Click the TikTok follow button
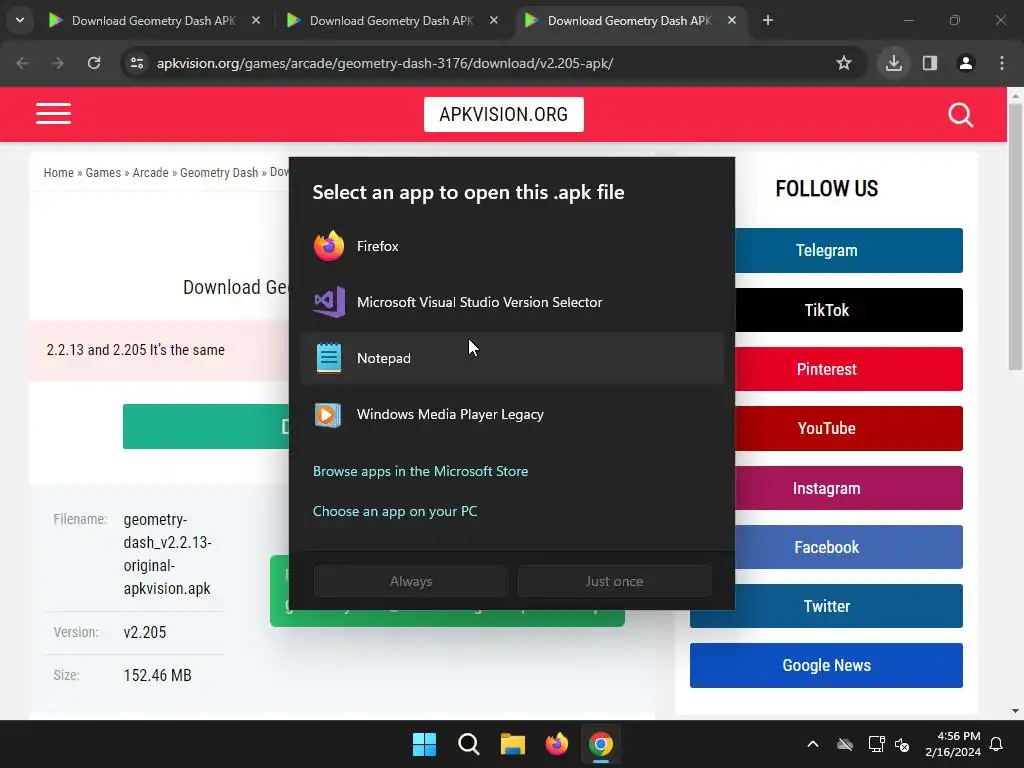This screenshot has width=1024, height=768. tap(848, 310)
